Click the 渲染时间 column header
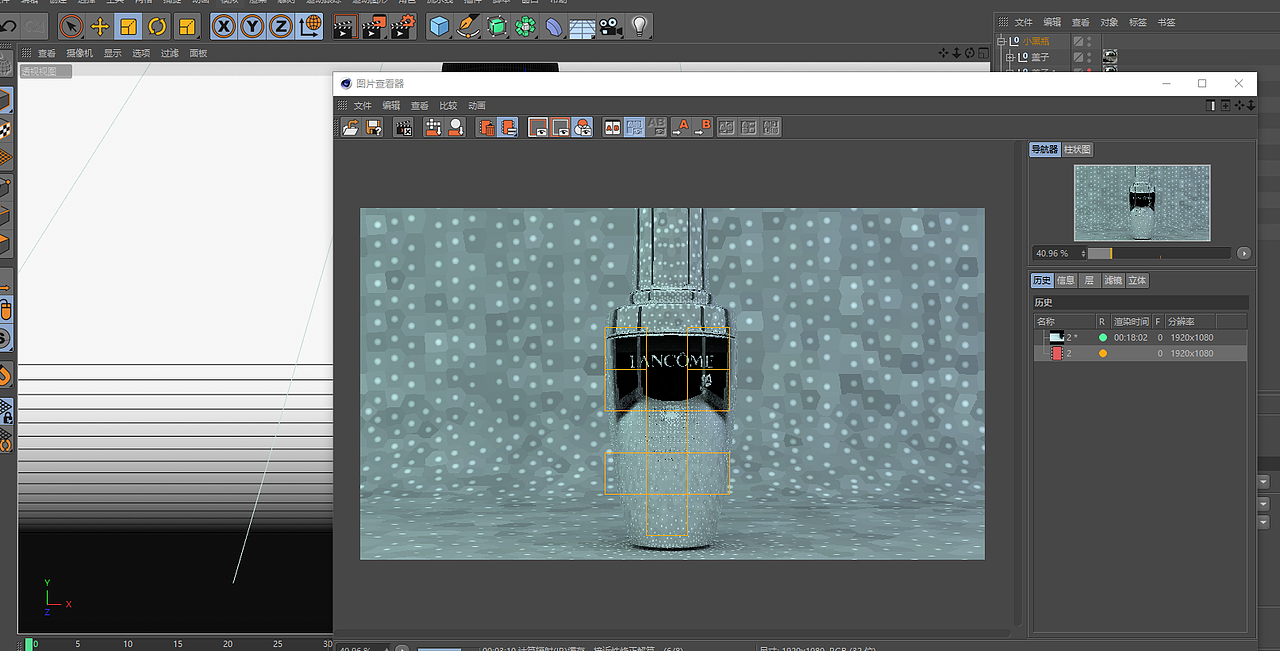Viewport: 1280px width, 651px height. pyautogui.click(x=1131, y=321)
